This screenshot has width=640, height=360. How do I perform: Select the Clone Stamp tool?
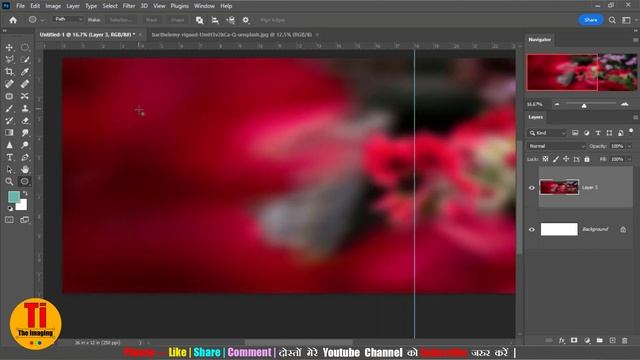pyautogui.click(x=24, y=109)
